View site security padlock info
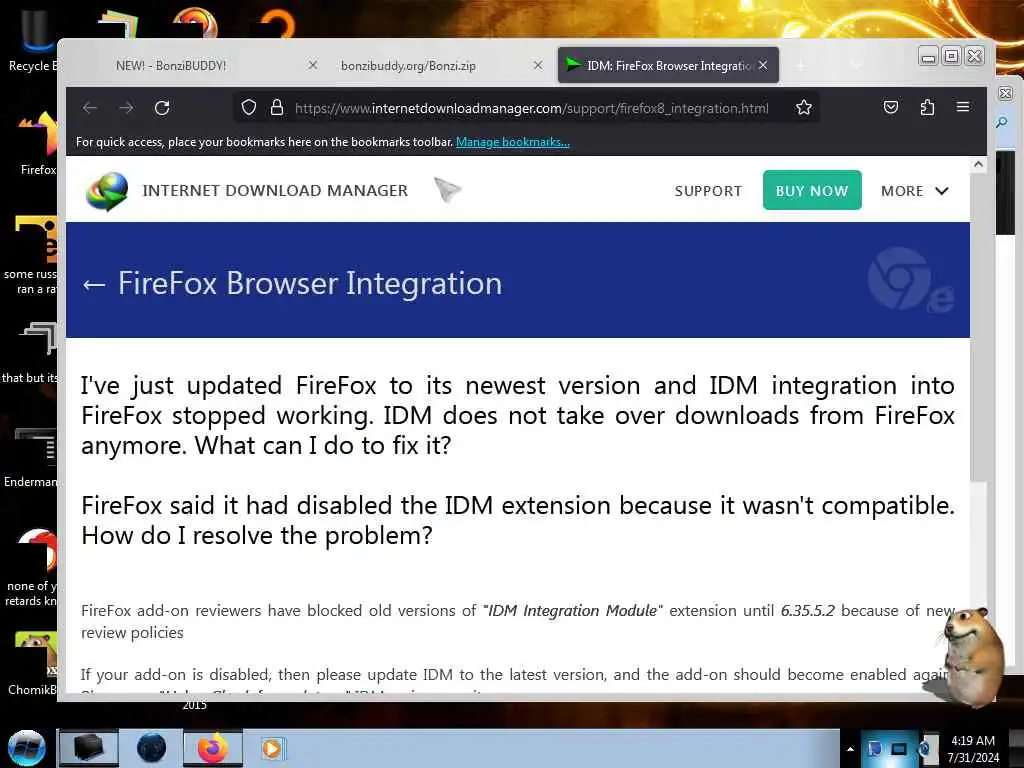1024x768 pixels. tap(277, 108)
